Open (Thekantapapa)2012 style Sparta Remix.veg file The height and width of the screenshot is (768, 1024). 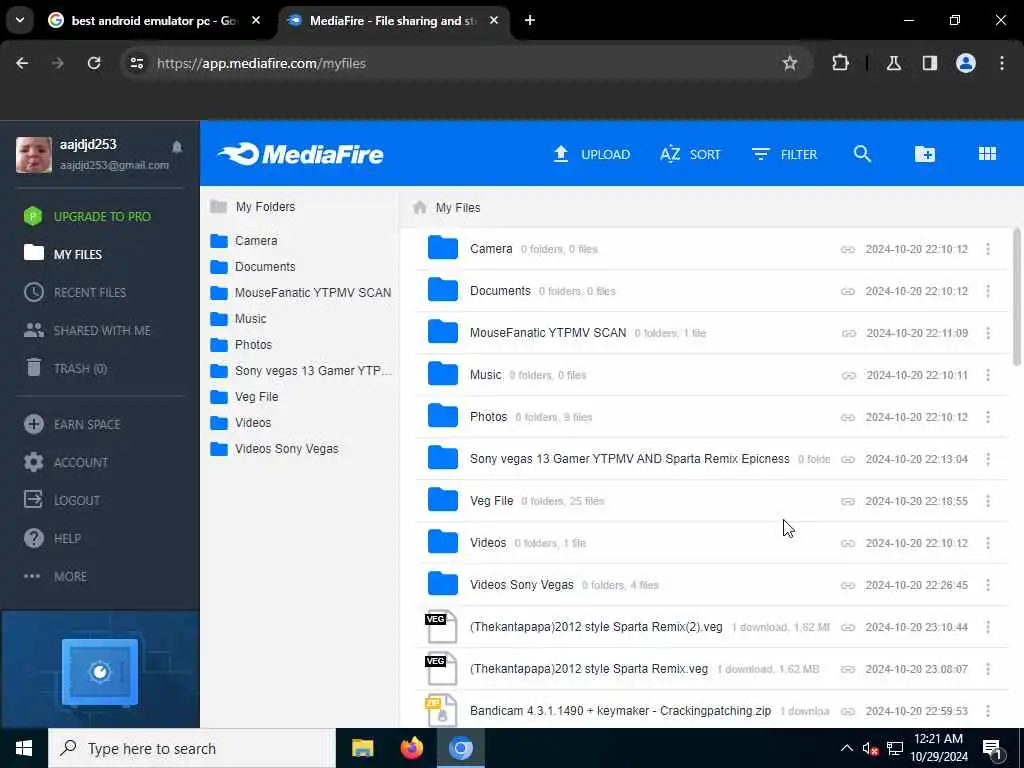pyautogui.click(x=588, y=669)
